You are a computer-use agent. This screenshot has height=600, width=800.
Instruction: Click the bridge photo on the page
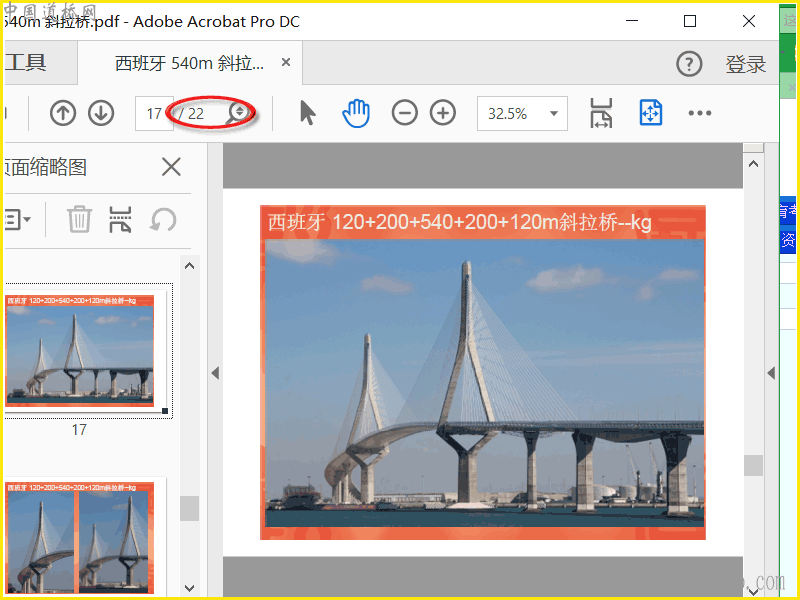click(x=485, y=383)
